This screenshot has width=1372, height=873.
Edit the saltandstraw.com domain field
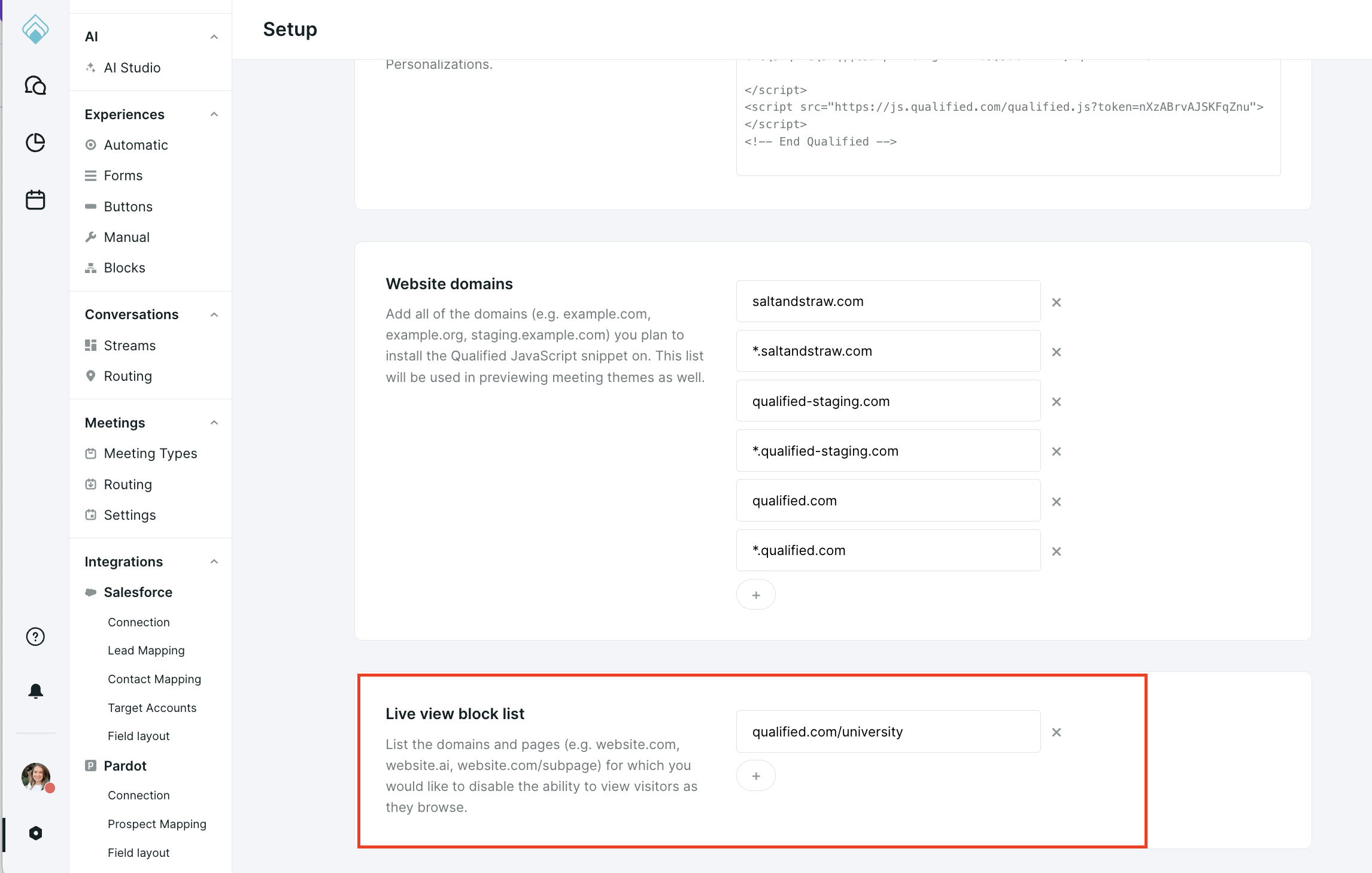[888, 301]
